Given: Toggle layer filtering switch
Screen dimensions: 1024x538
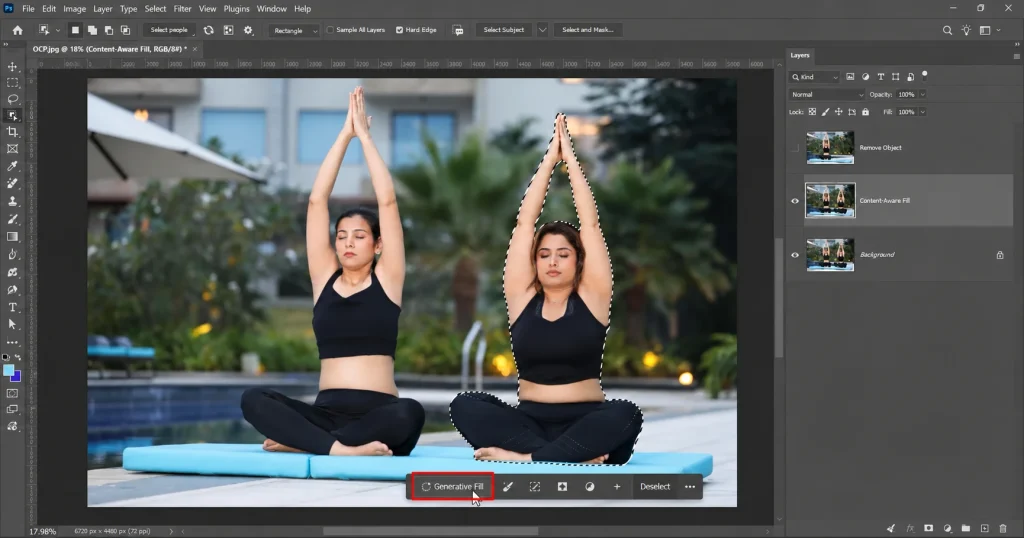Looking at the screenshot, I should [x=925, y=75].
